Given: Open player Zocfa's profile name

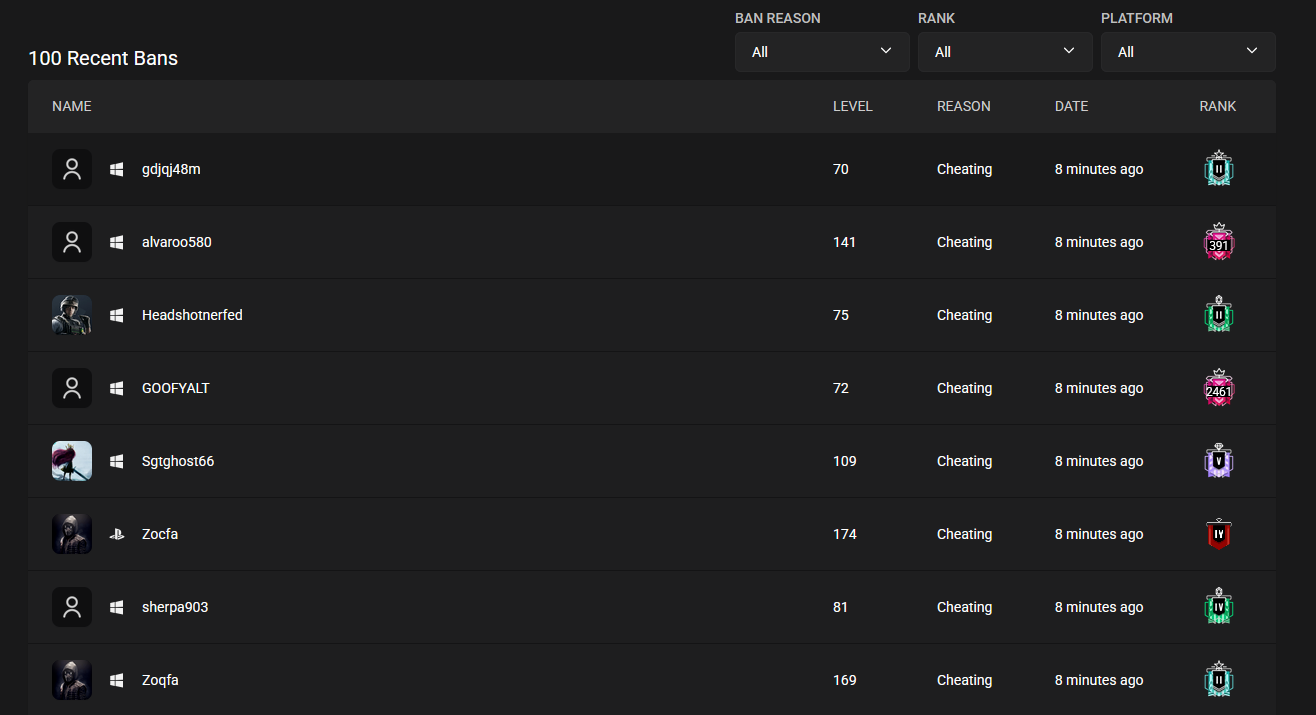Looking at the screenshot, I should click(x=160, y=534).
